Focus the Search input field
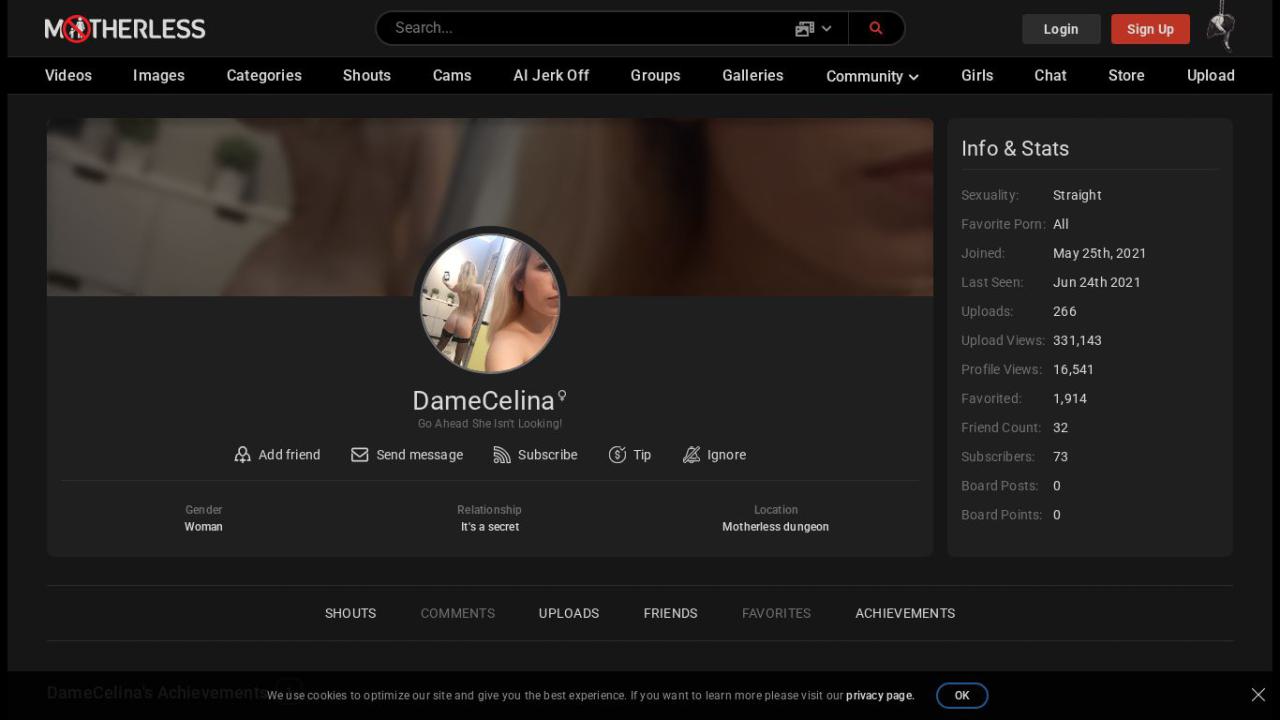1280x720 pixels. [x=585, y=28]
